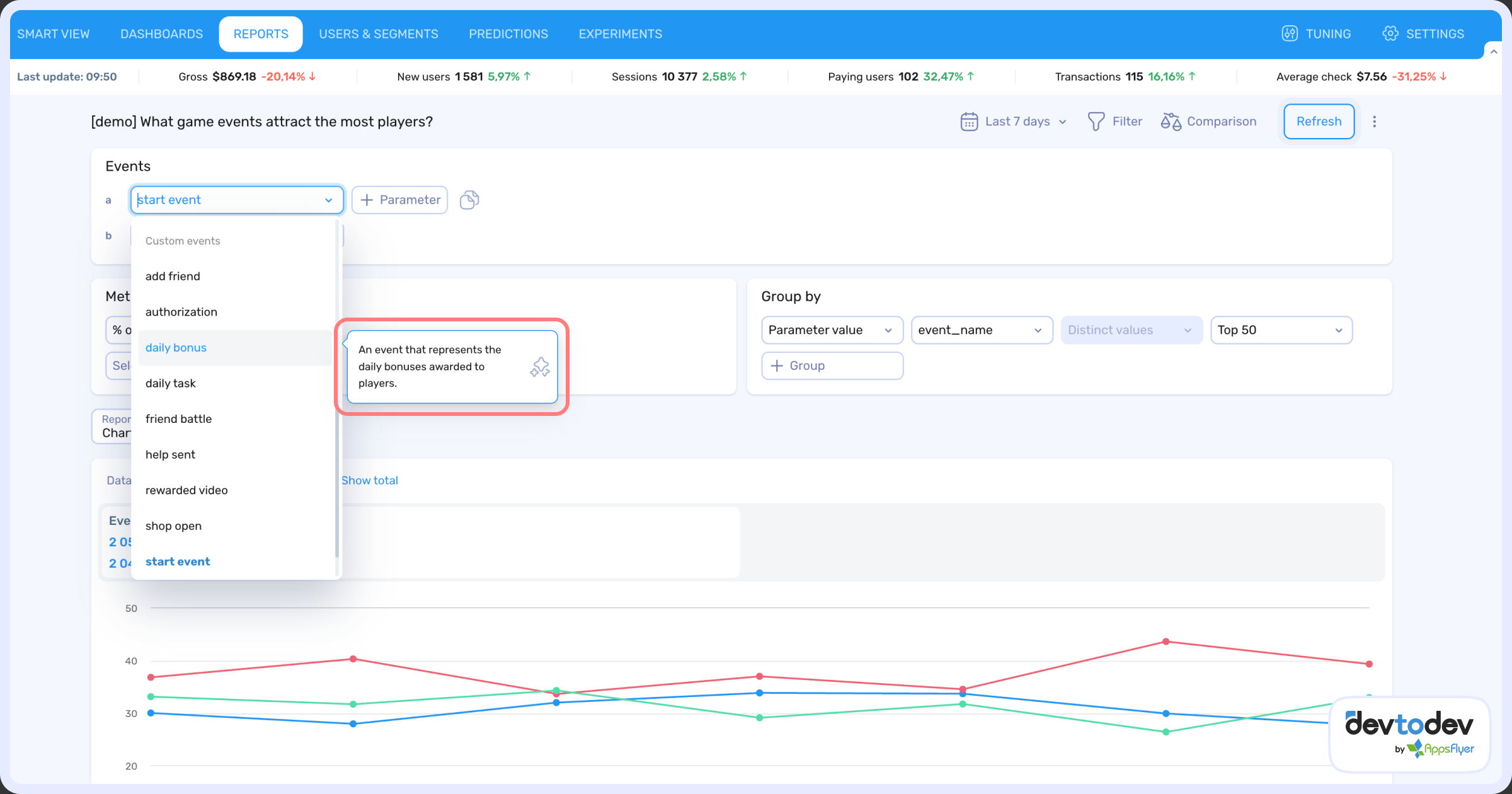The image size is (1512, 794).
Task: Open the three-dot report options menu
Action: (1375, 121)
